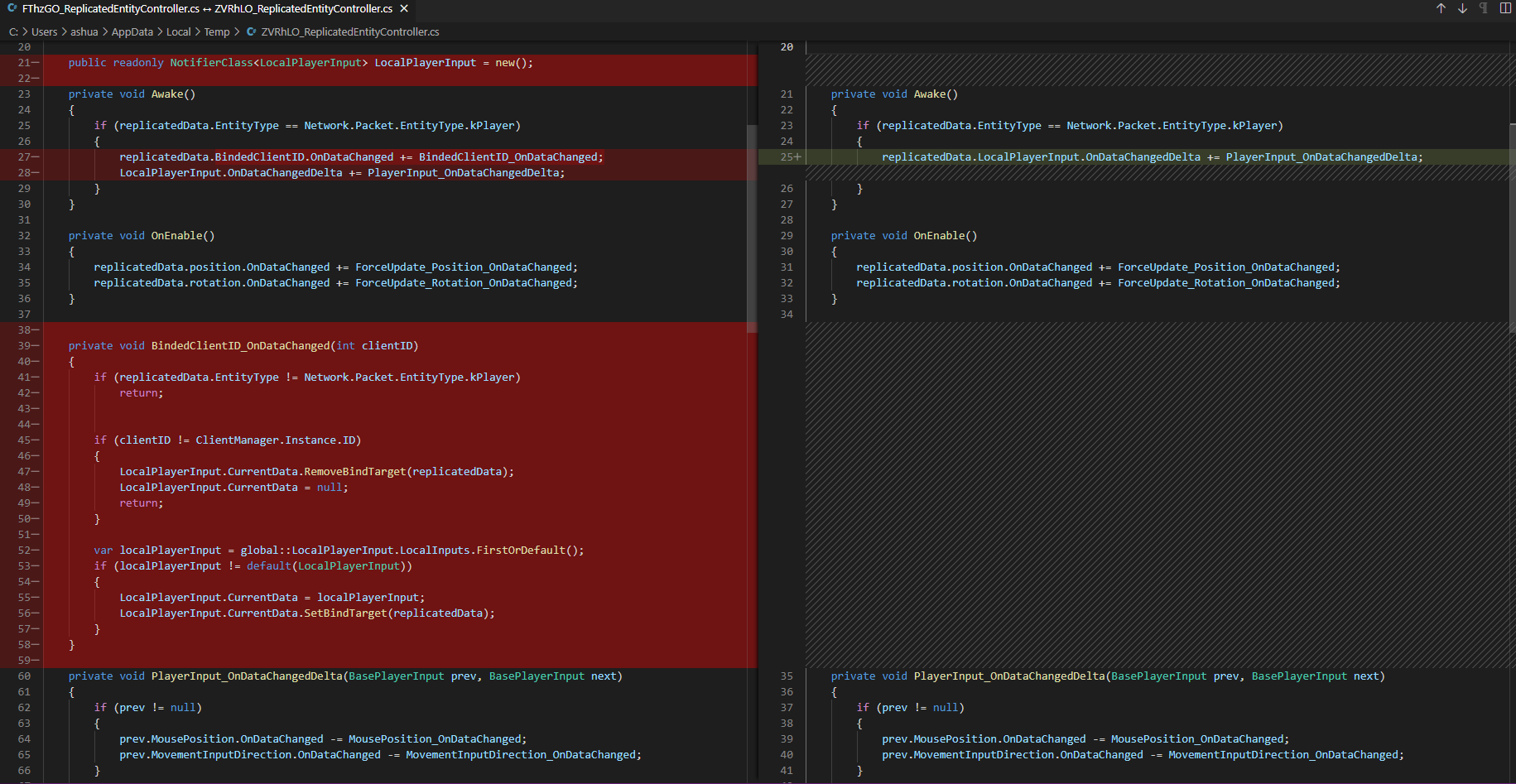Close the ReplicatedEntityController.cs diff tab
The width and height of the screenshot is (1516, 784).
[404, 8]
